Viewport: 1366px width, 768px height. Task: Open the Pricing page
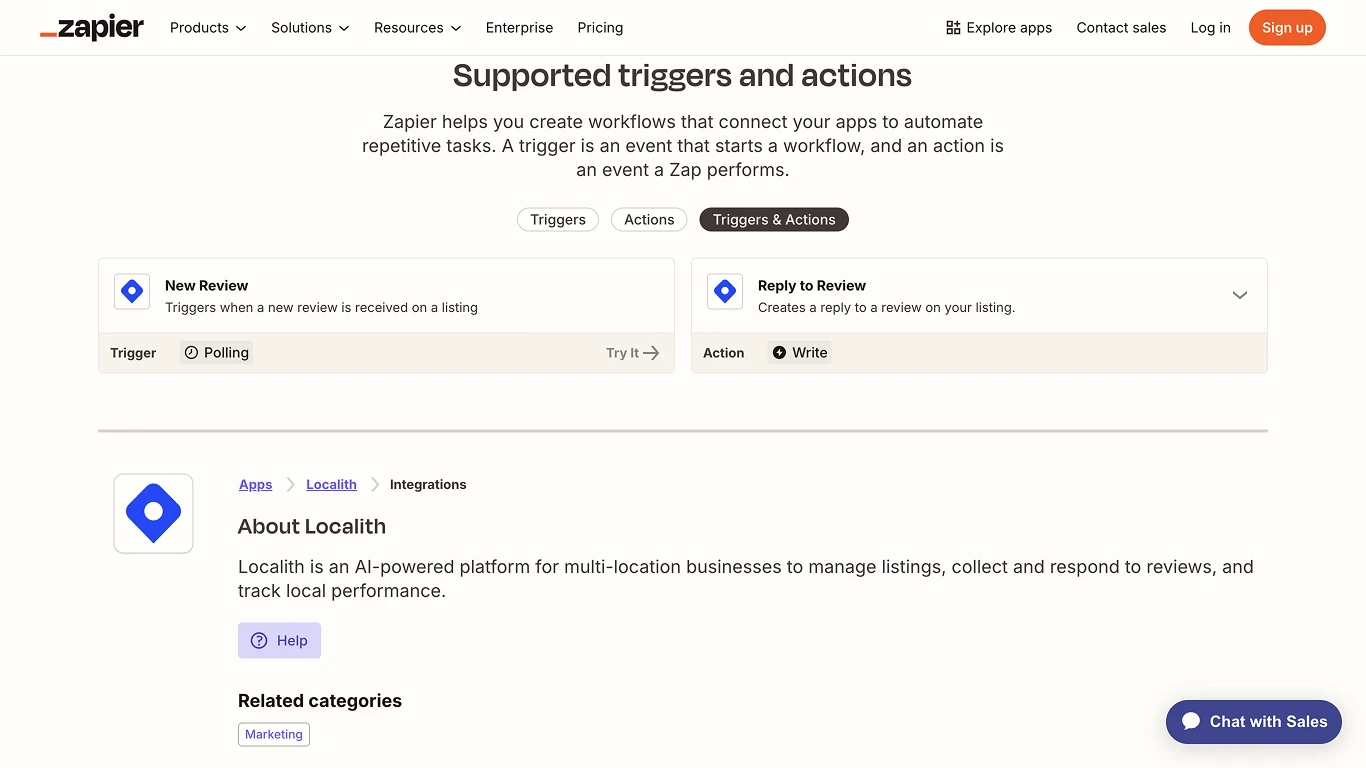pos(600,28)
